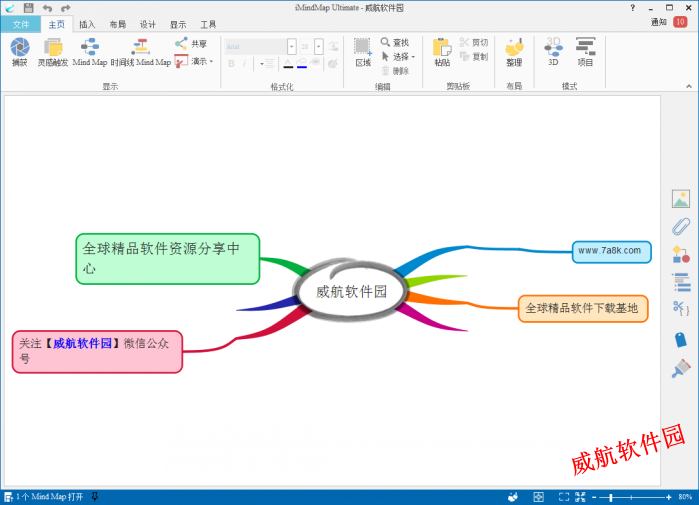Open the help question mark
Screen dimensions: 699x505
pyautogui.click(x=633, y=8)
